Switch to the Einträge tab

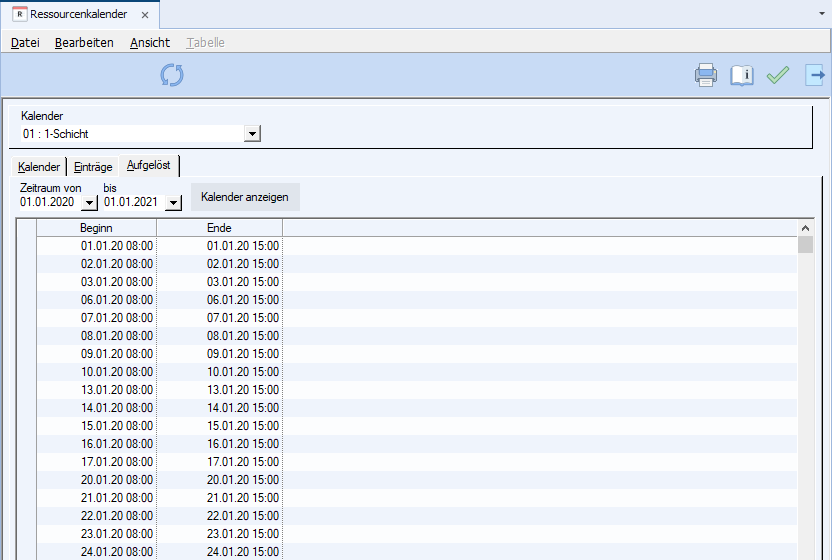93,167
